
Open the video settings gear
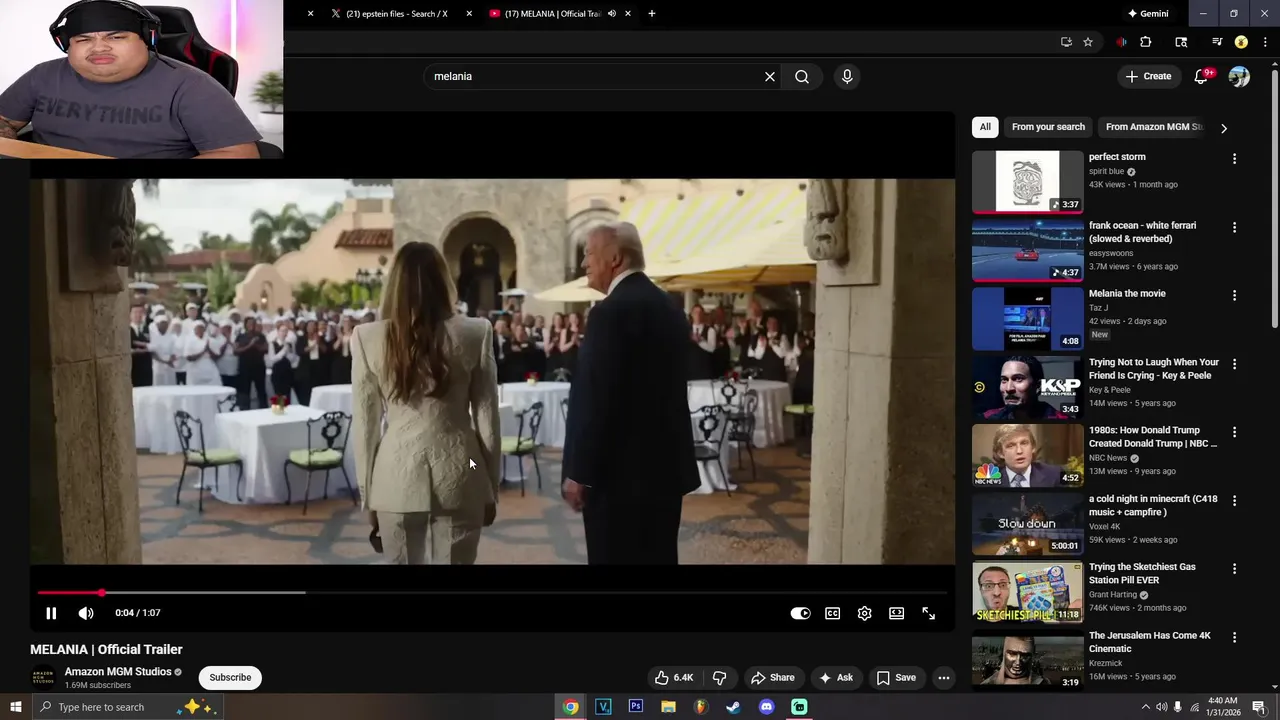coord(864,613)
